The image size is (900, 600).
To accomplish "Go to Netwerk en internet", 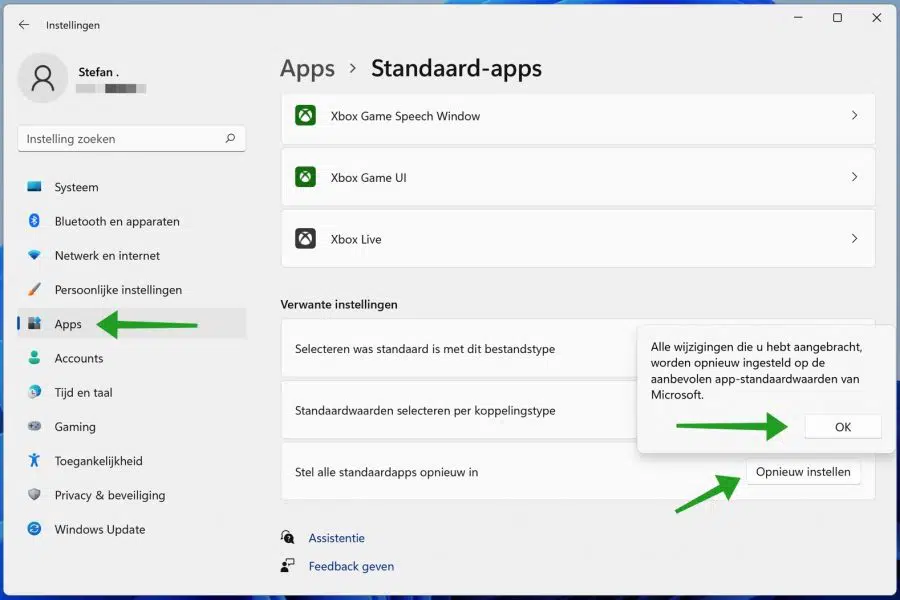I will tap(131, 256).
